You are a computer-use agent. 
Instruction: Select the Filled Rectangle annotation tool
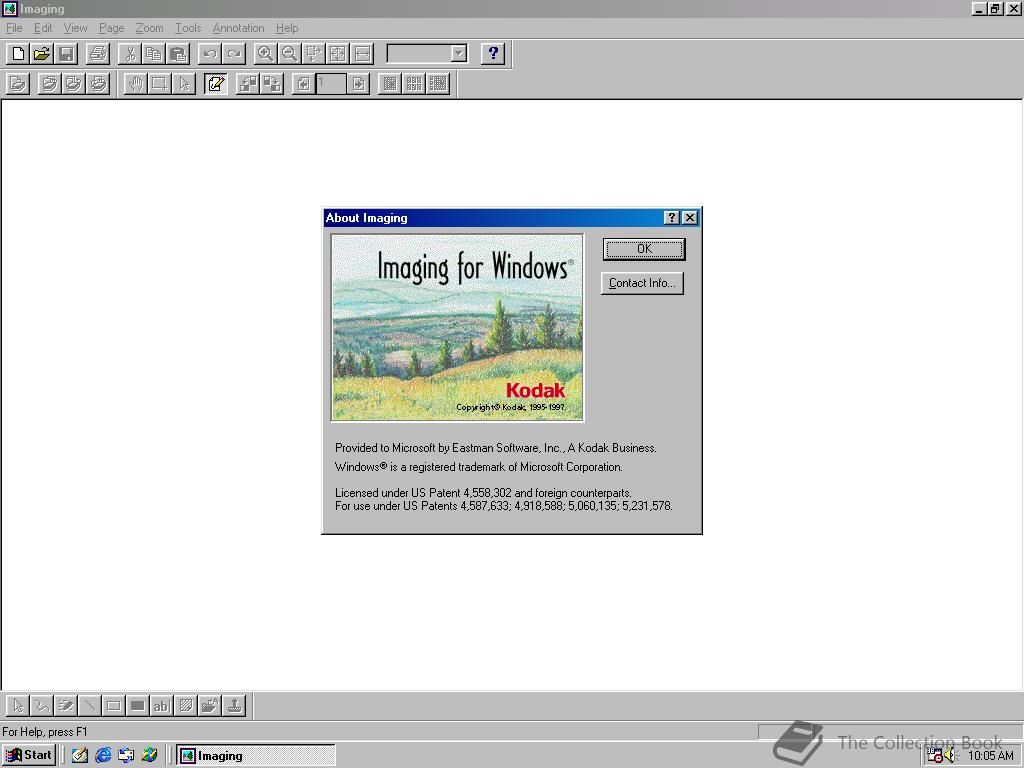[x=138, y=706]
